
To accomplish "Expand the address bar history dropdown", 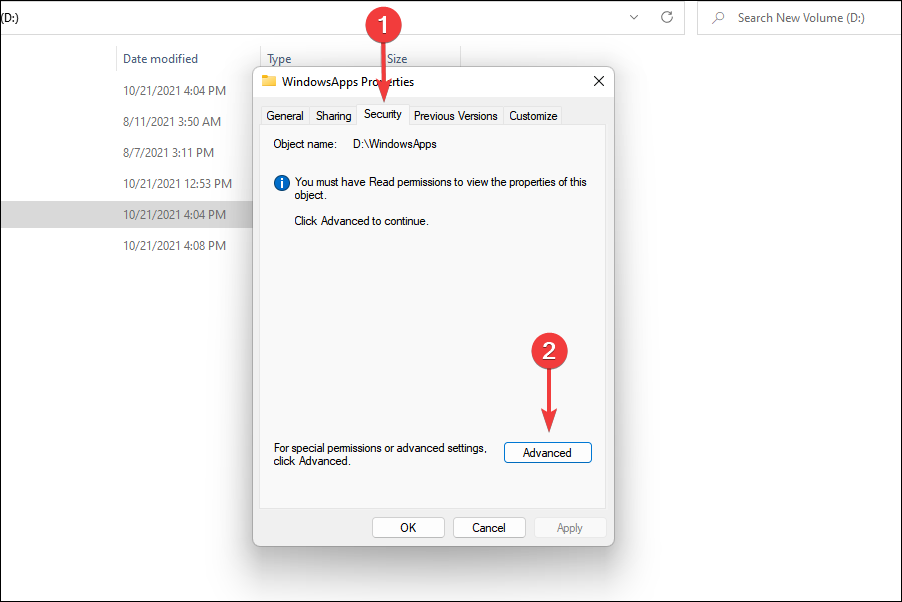I will coord(634,17).
